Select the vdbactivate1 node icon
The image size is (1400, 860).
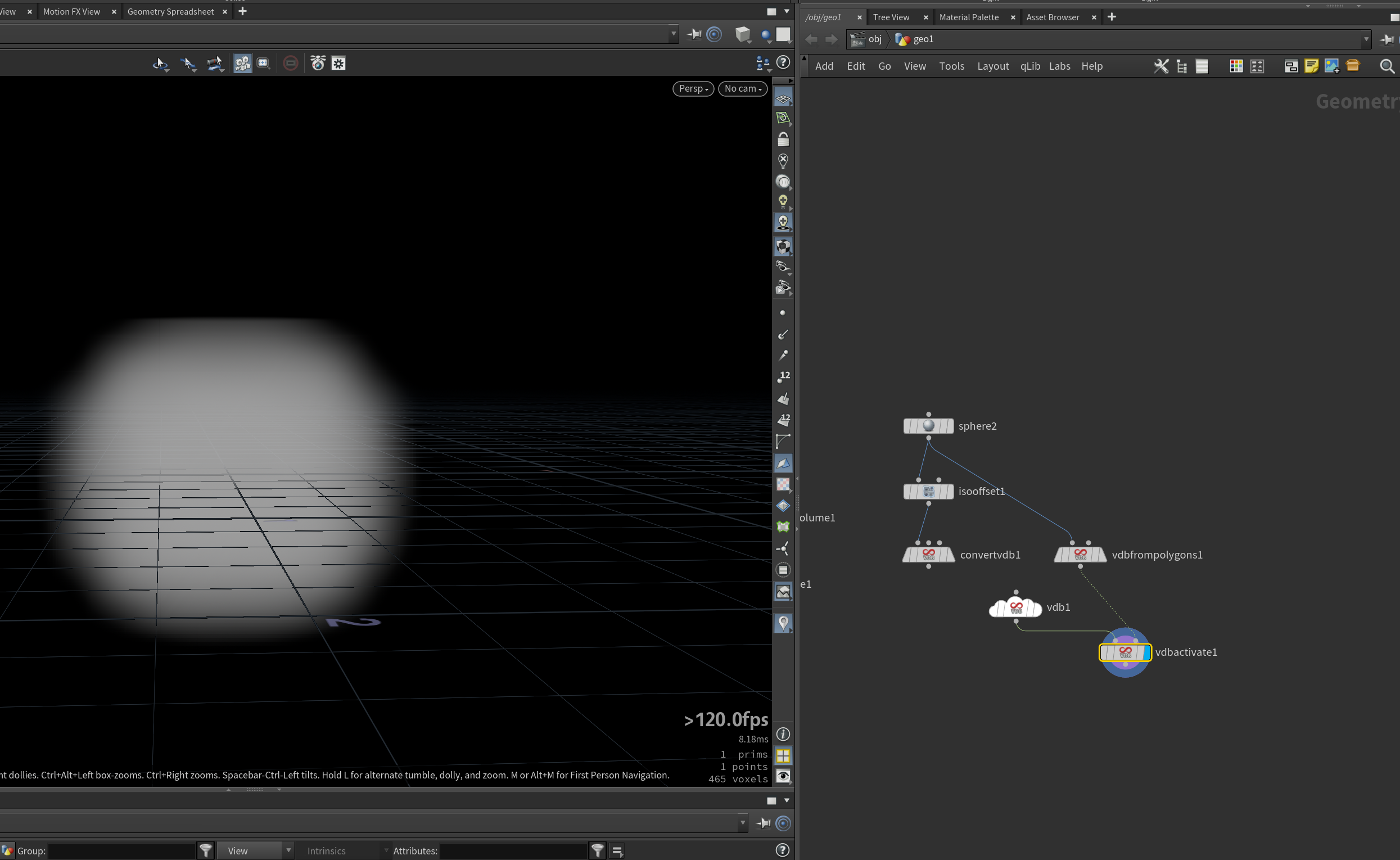[1125, 652]
